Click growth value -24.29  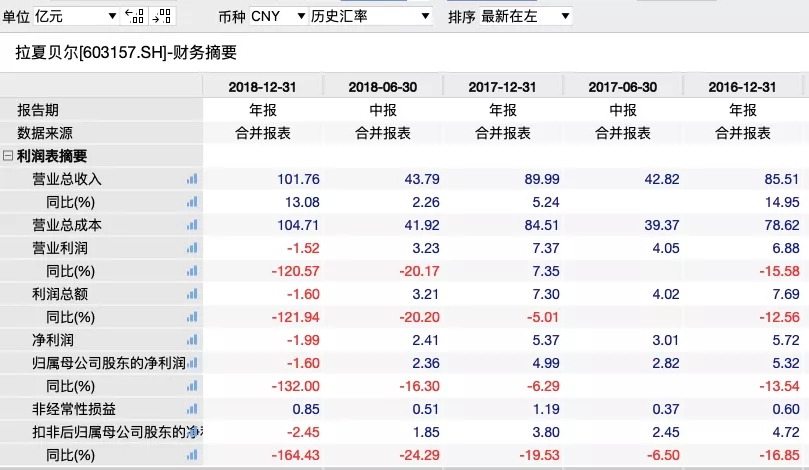tap(419, 455)
